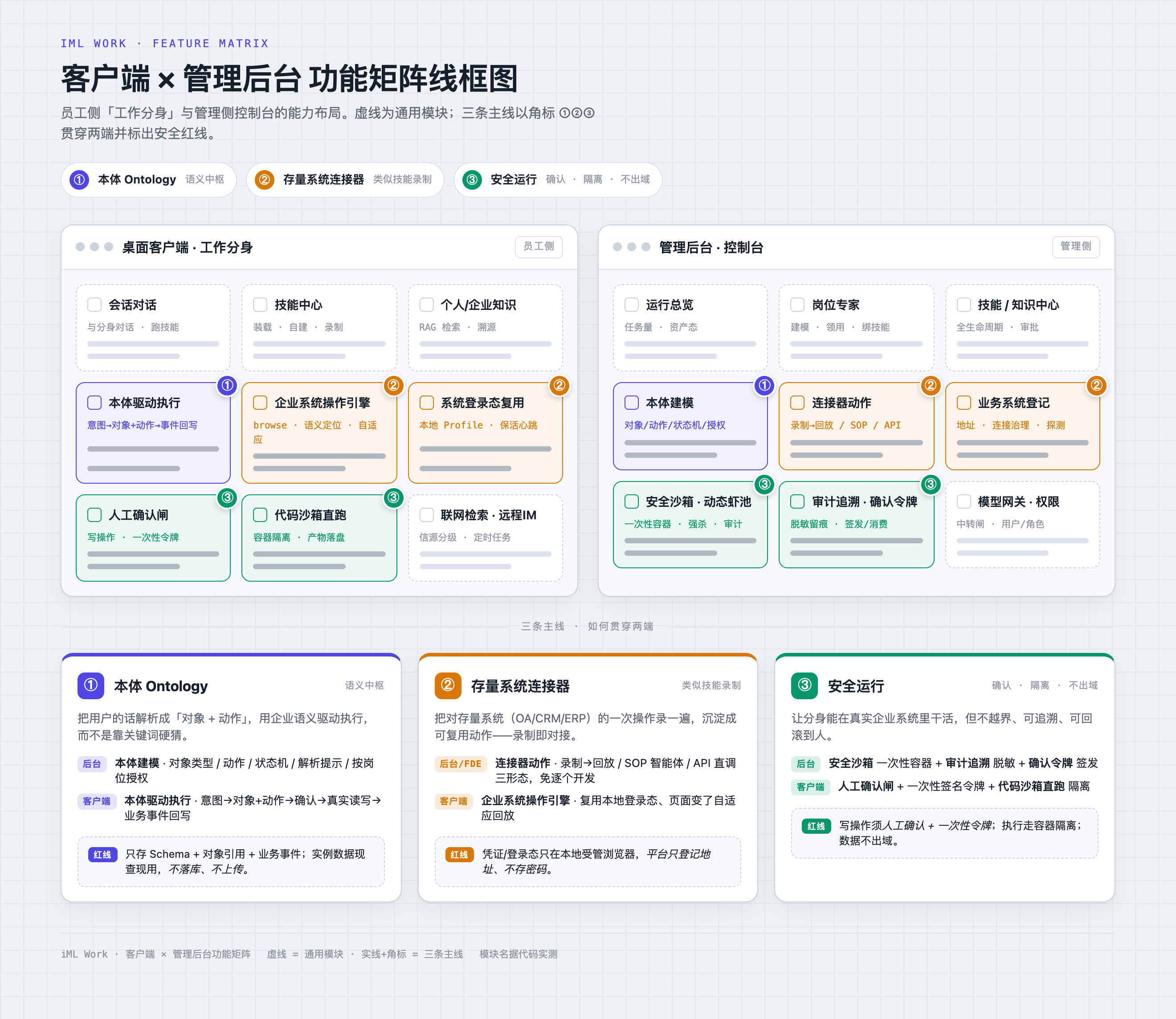Click the ① corner badge on 本体建模 card
1176x1019 pixels.
coord(765,386)
